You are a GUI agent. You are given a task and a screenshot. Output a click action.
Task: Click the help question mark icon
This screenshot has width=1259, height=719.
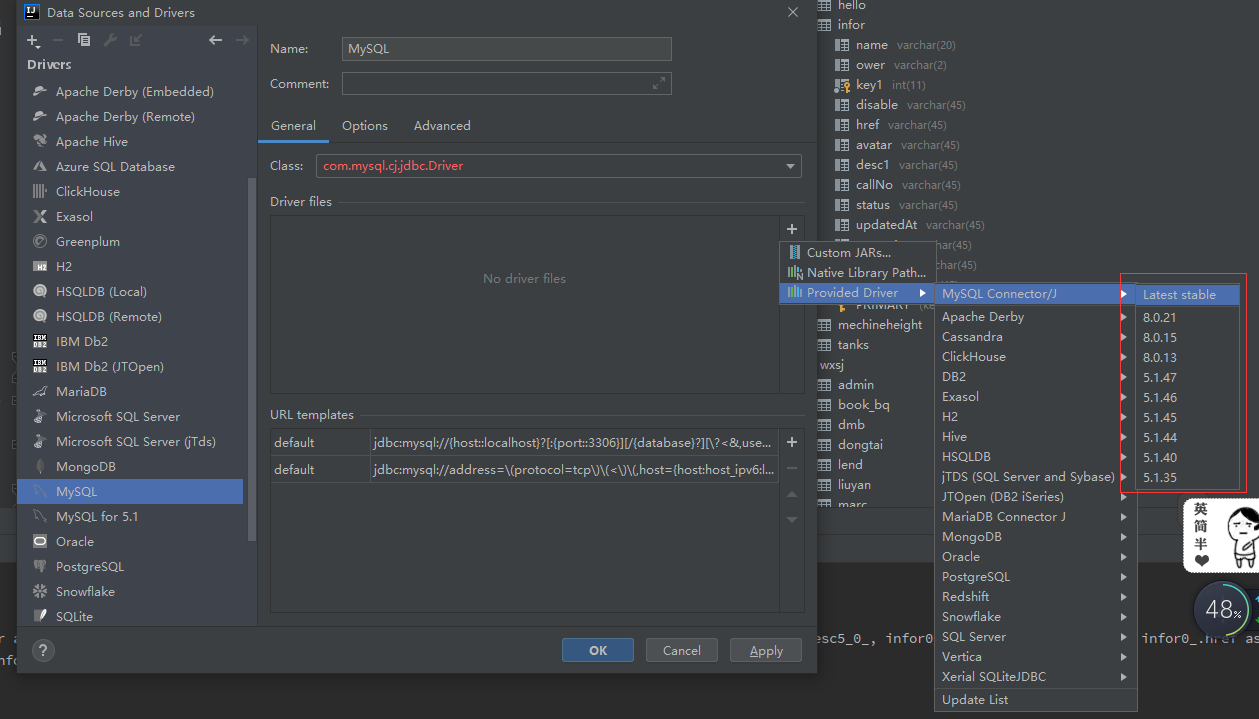43,650
